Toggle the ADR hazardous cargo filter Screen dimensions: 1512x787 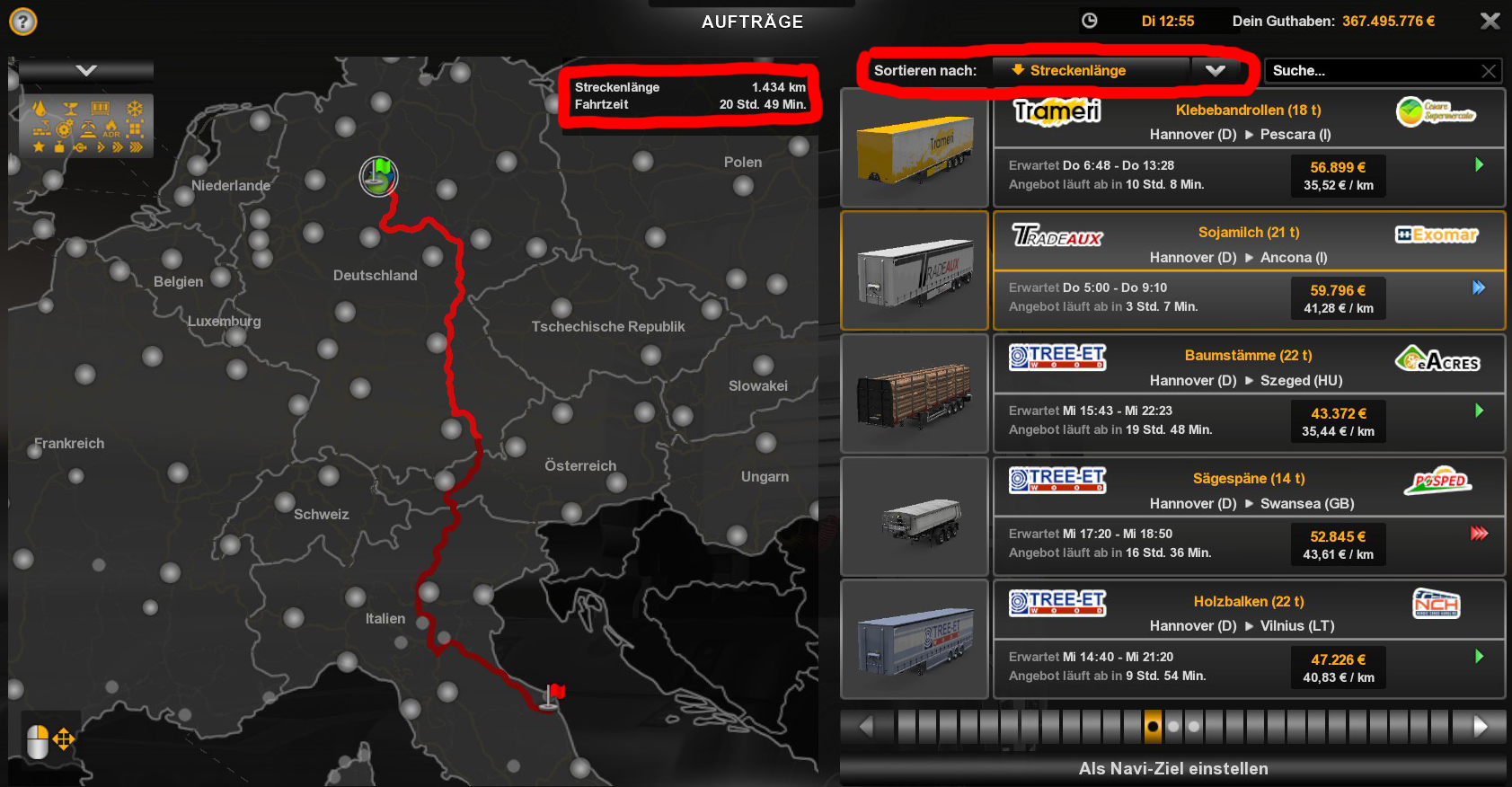(111, 128)
